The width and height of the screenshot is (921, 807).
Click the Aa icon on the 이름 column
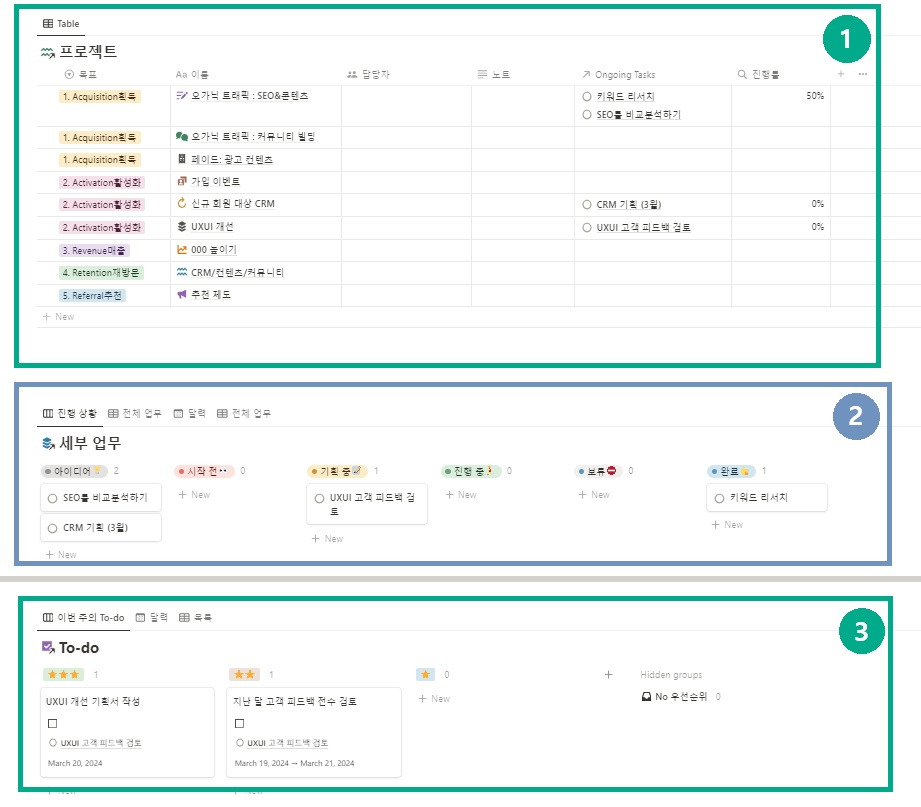(181, 74)
